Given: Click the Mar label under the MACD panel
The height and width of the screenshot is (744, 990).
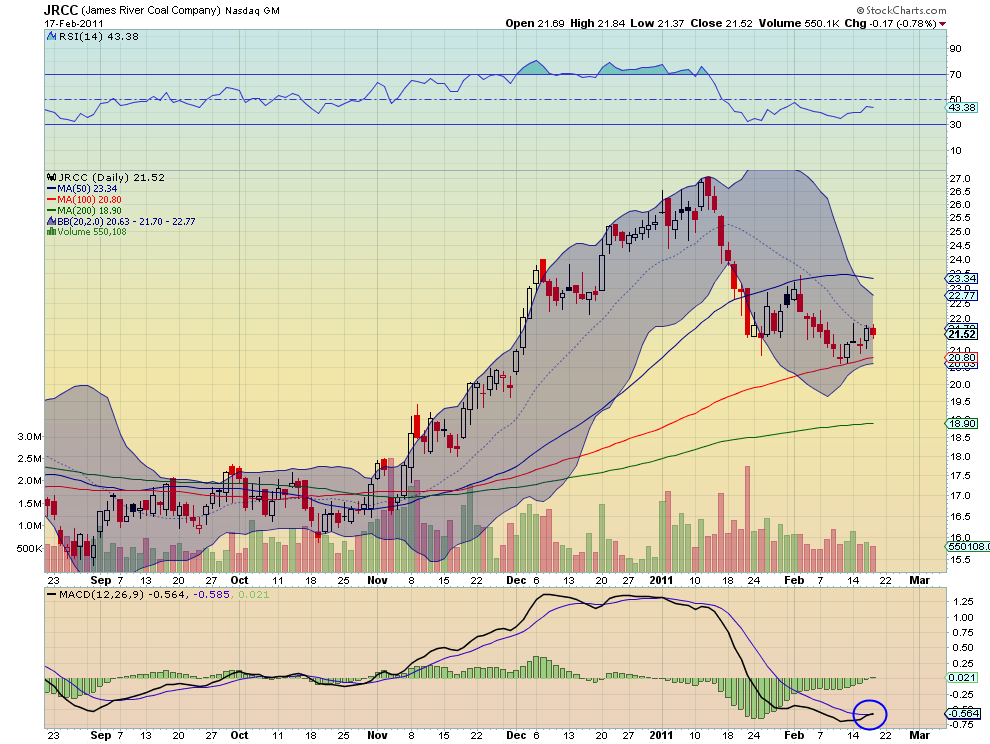Looking at the screenshot, I should (919, 735).
